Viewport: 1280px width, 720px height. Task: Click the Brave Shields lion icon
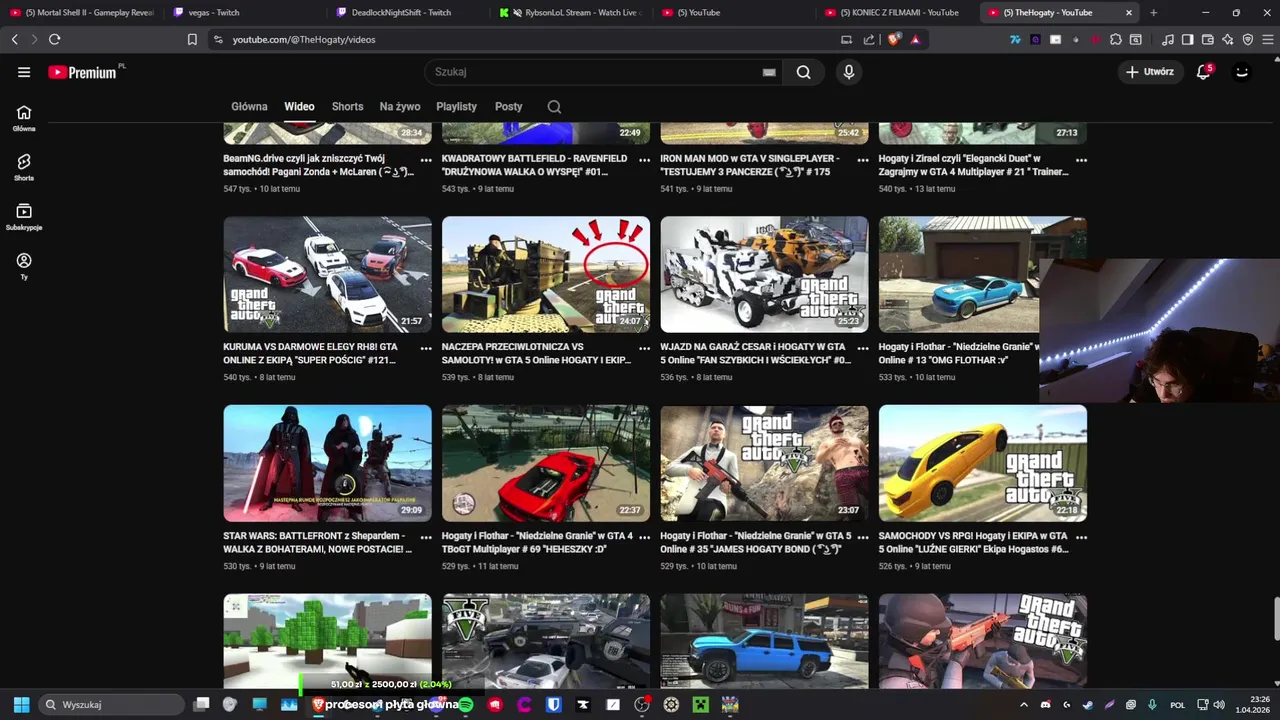(x=894, y=39)
